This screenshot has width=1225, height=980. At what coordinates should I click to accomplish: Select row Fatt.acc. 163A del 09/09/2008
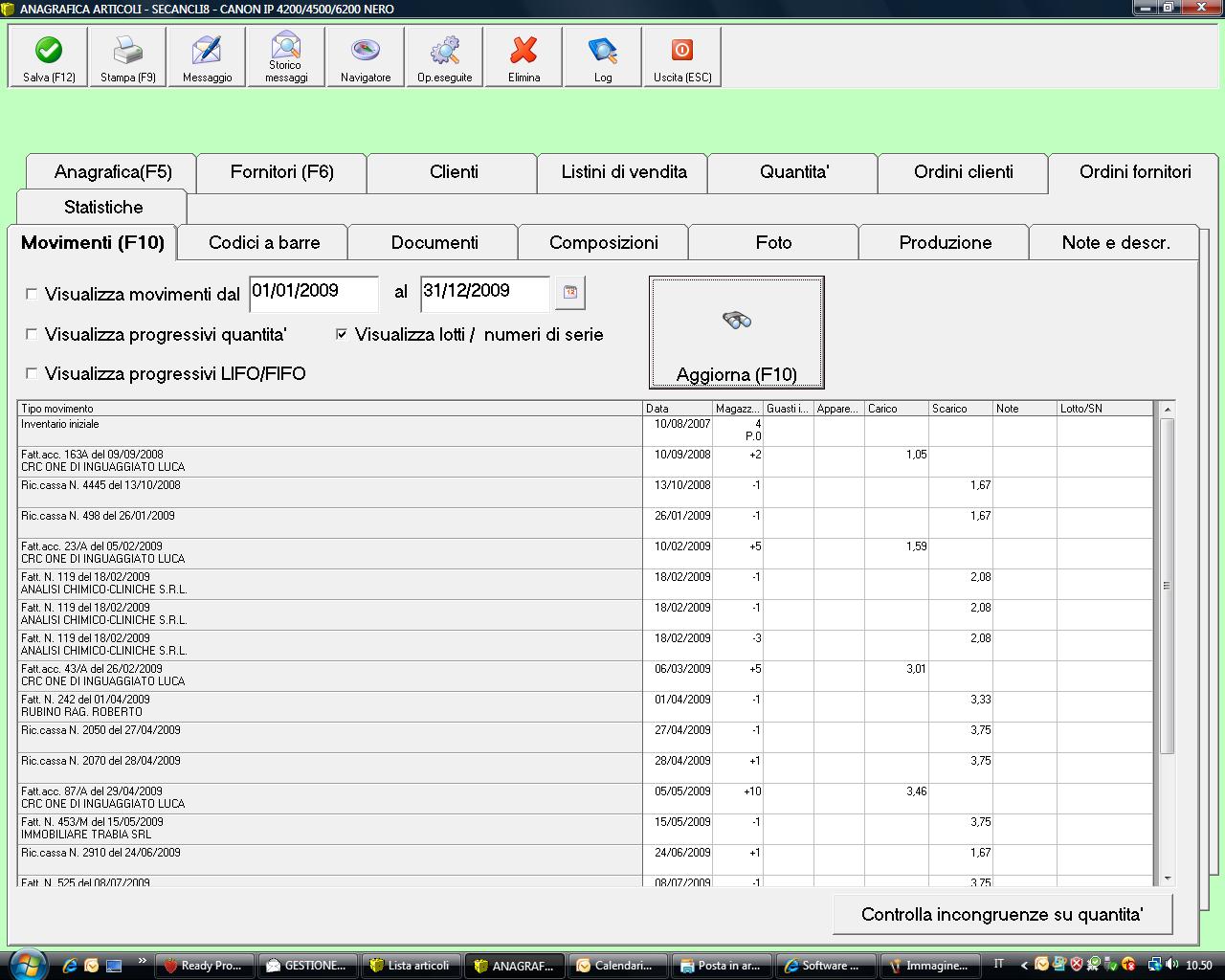(586, 461)
